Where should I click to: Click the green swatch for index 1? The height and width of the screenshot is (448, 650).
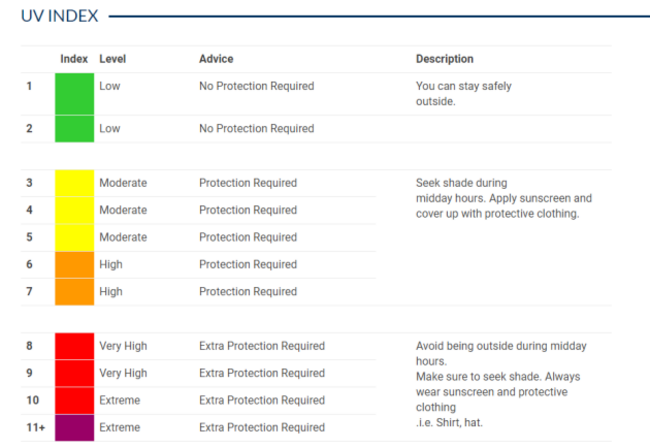tap(75, 94)
